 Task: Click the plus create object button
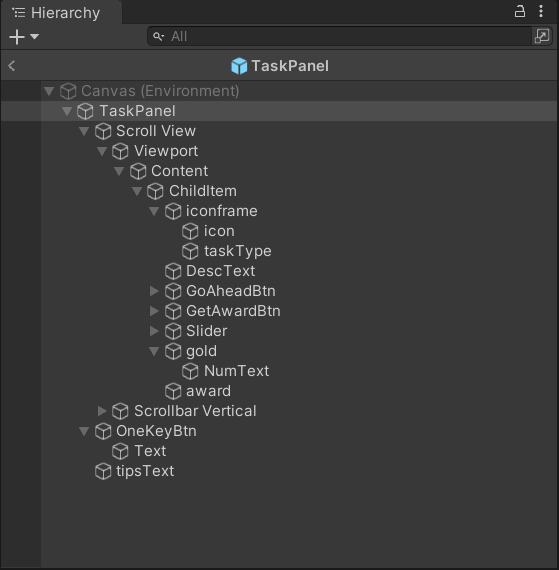click(17, 37)
